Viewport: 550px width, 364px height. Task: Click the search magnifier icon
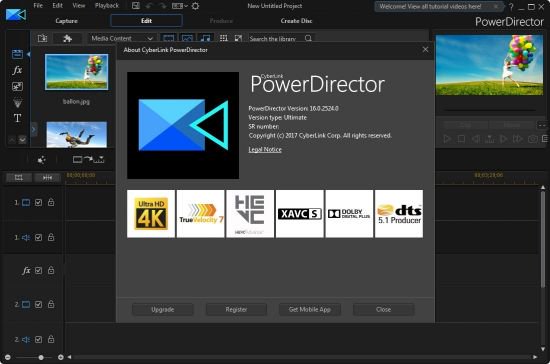308,38
